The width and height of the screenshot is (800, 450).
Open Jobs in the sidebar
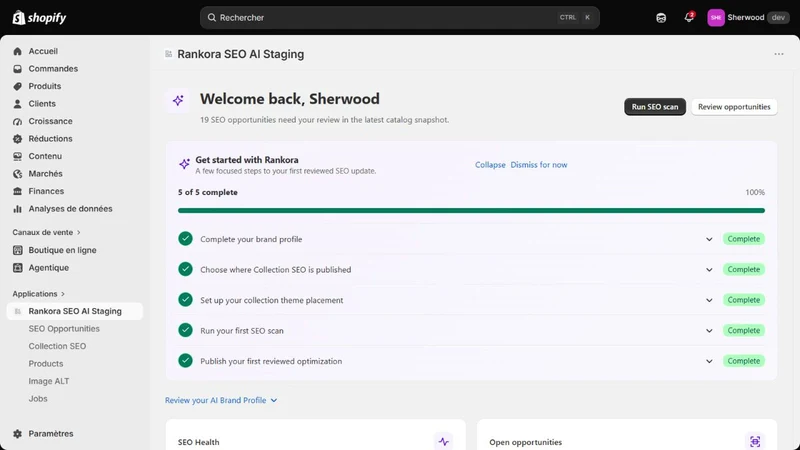coord(38,399)
